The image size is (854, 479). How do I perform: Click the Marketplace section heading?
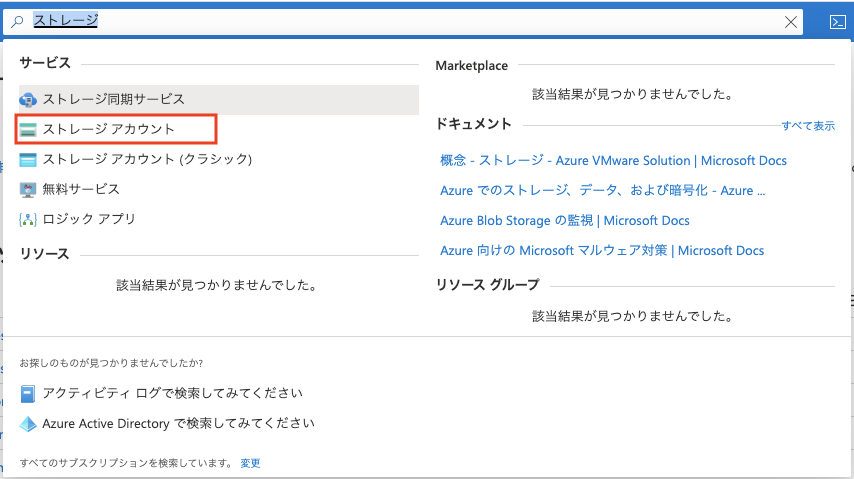(472, 66)
